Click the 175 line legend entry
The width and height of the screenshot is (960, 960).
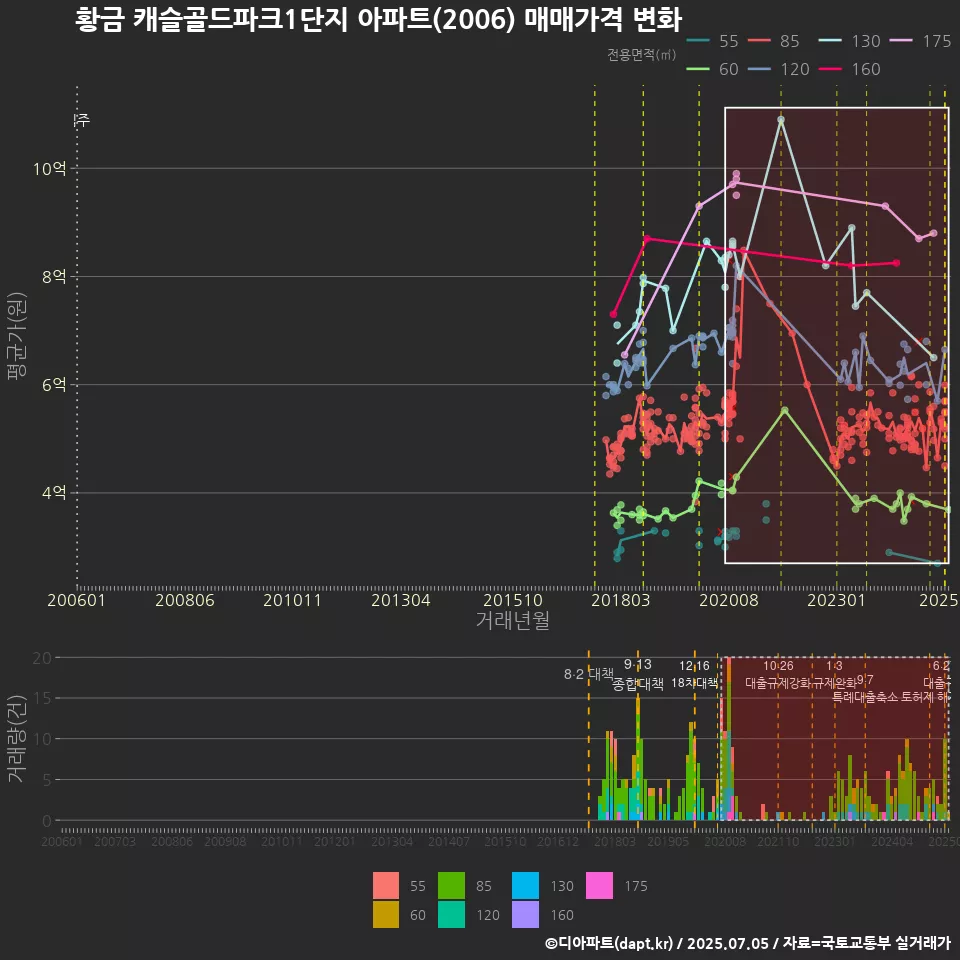click(x=921, y=41)
